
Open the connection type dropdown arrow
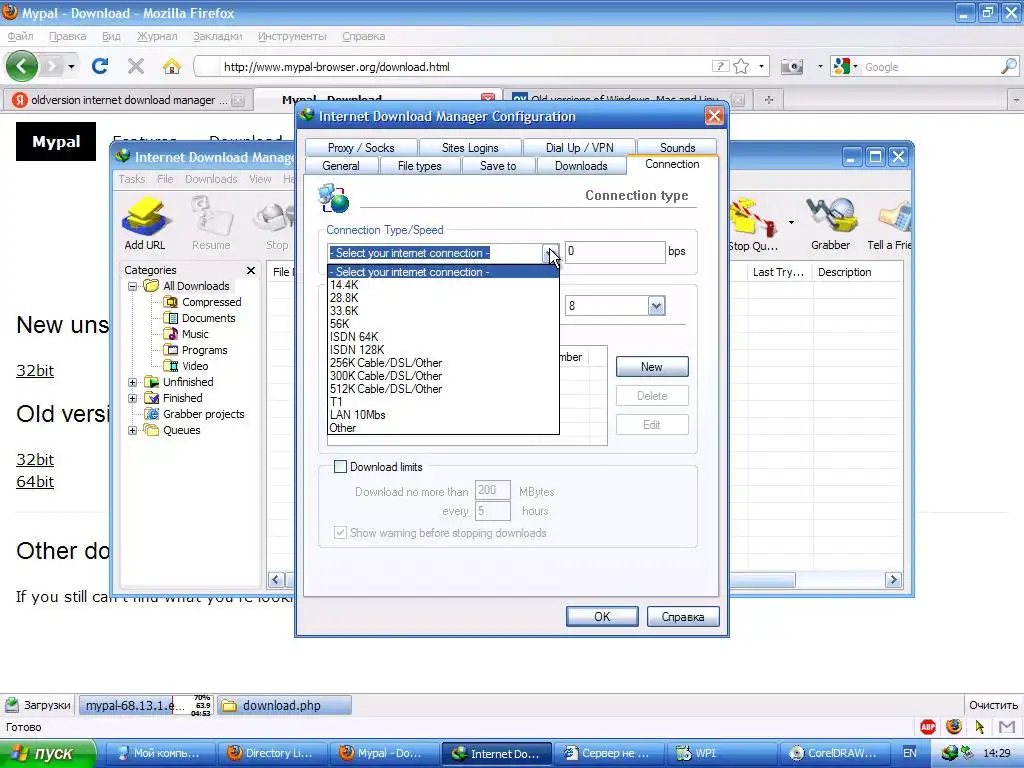[x=551, y=253]
